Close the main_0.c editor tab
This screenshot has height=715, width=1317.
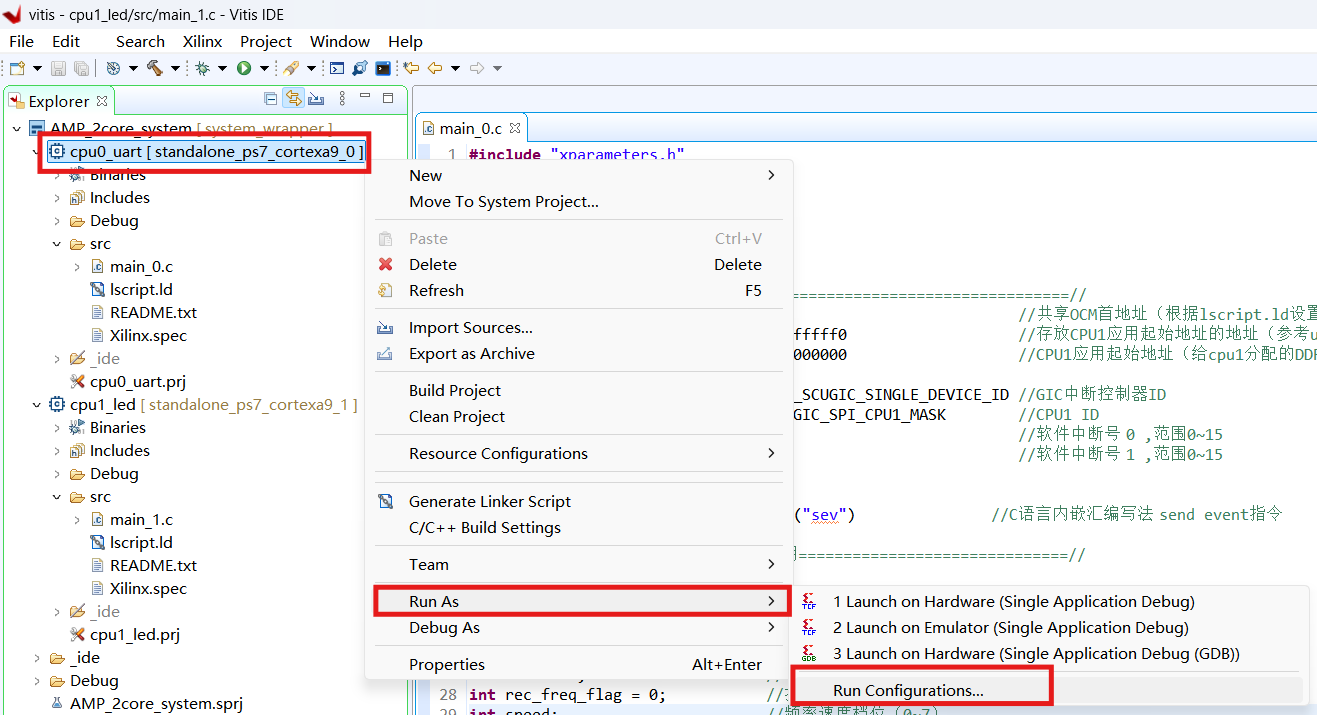516,128
